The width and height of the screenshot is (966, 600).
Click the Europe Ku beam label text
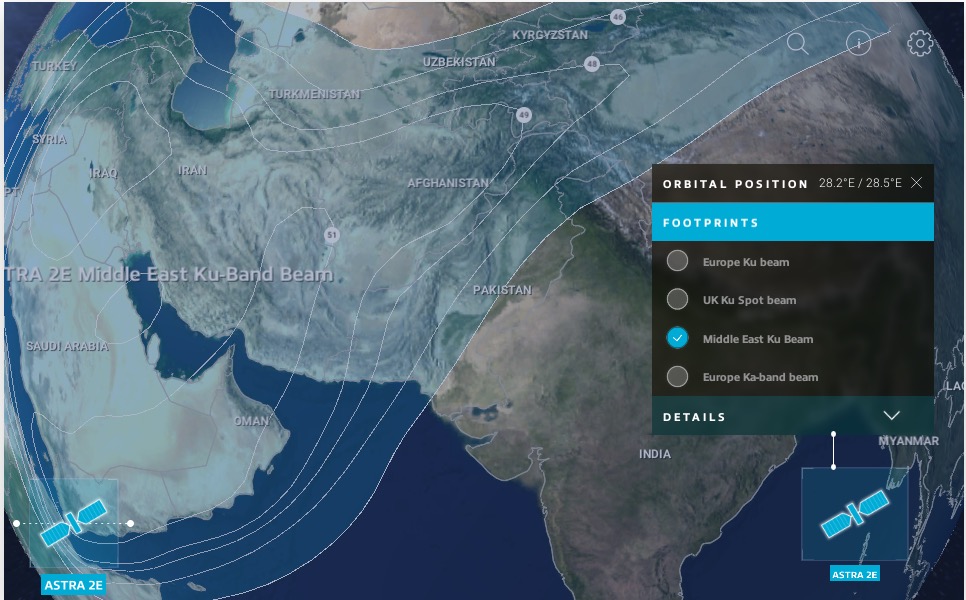[745, 262]
